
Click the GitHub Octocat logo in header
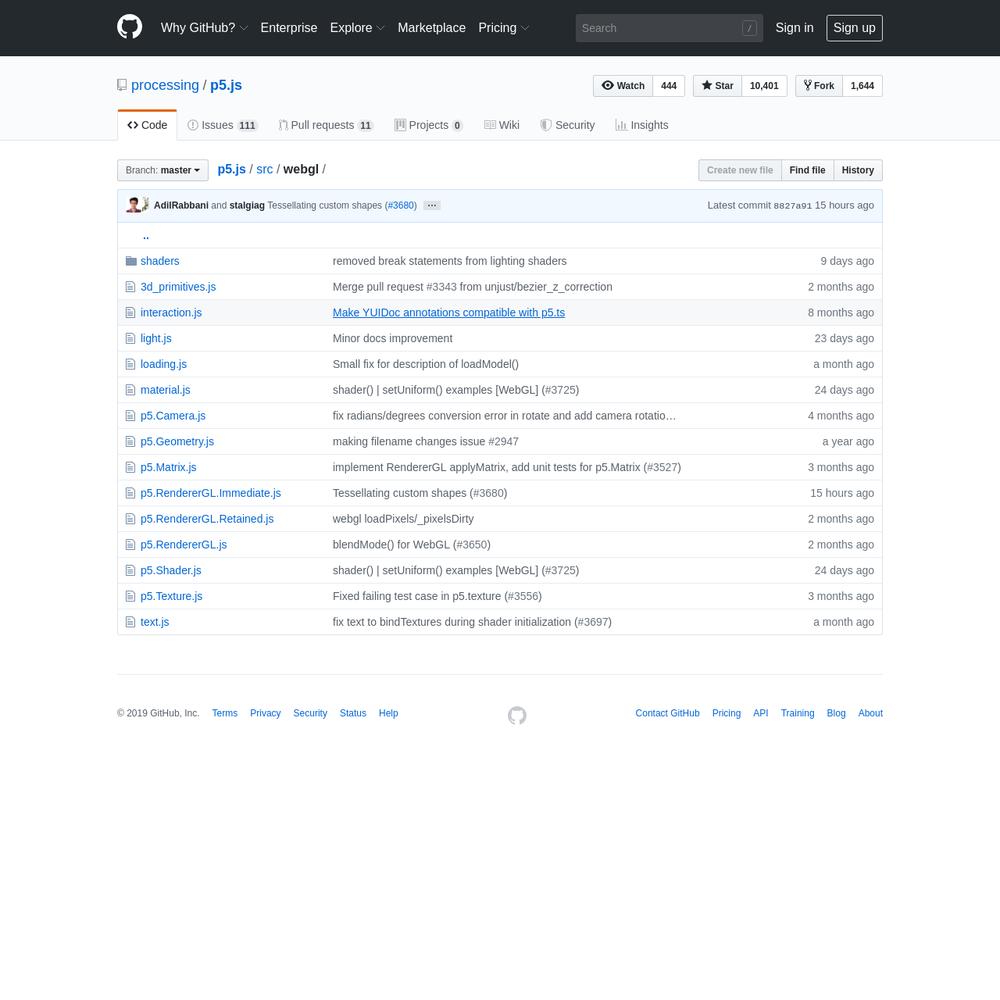[x=129, y=27]
